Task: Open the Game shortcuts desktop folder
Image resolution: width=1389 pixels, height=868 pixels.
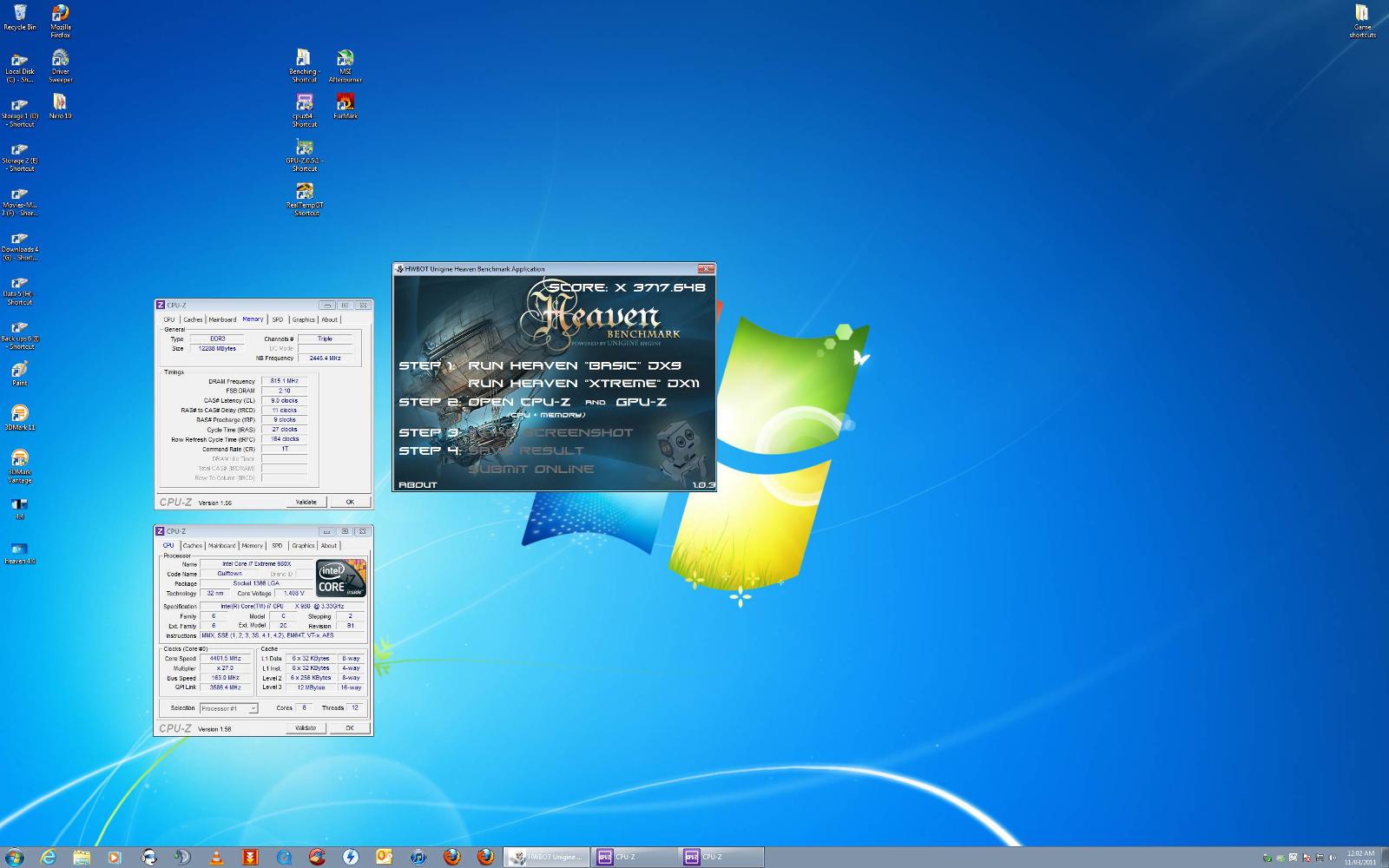Action: pos(1362,21)
